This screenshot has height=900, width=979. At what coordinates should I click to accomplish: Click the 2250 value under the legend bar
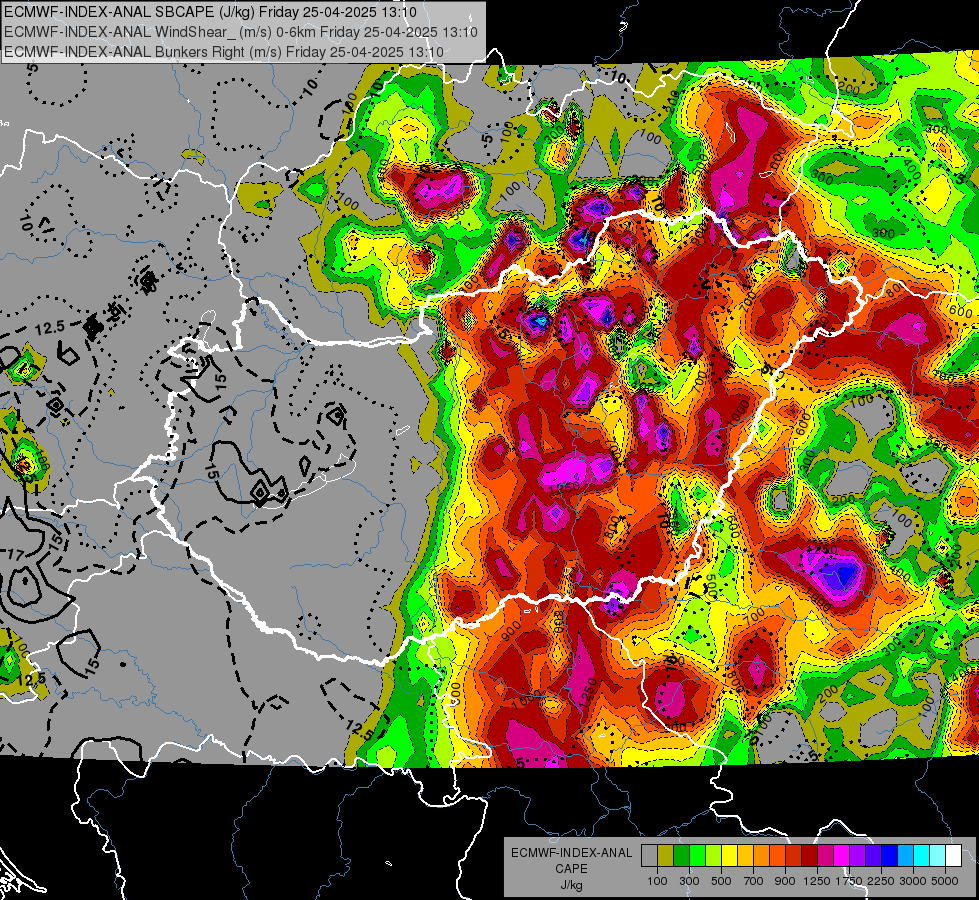(882, 881)
